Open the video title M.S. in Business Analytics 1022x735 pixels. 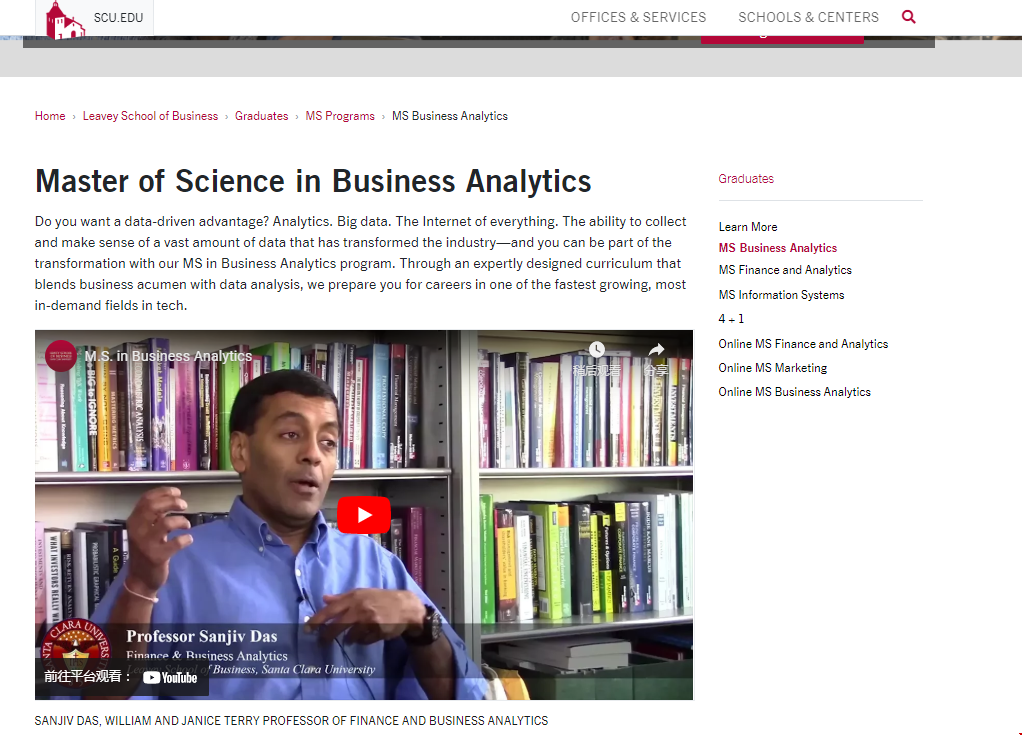[x=168, y=356]
